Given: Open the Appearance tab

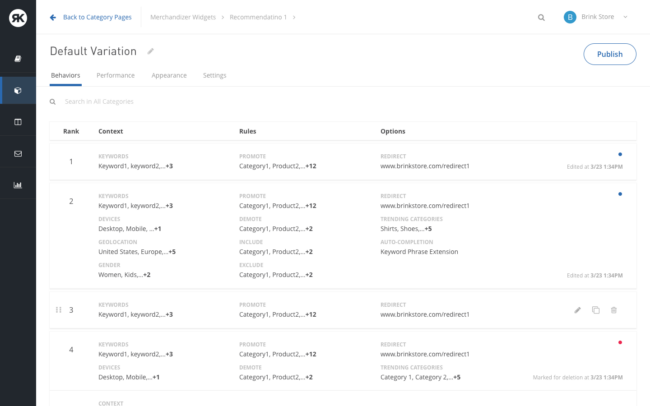Looking at the screenshot, I should pyautogui.click(x=169, y=75).
